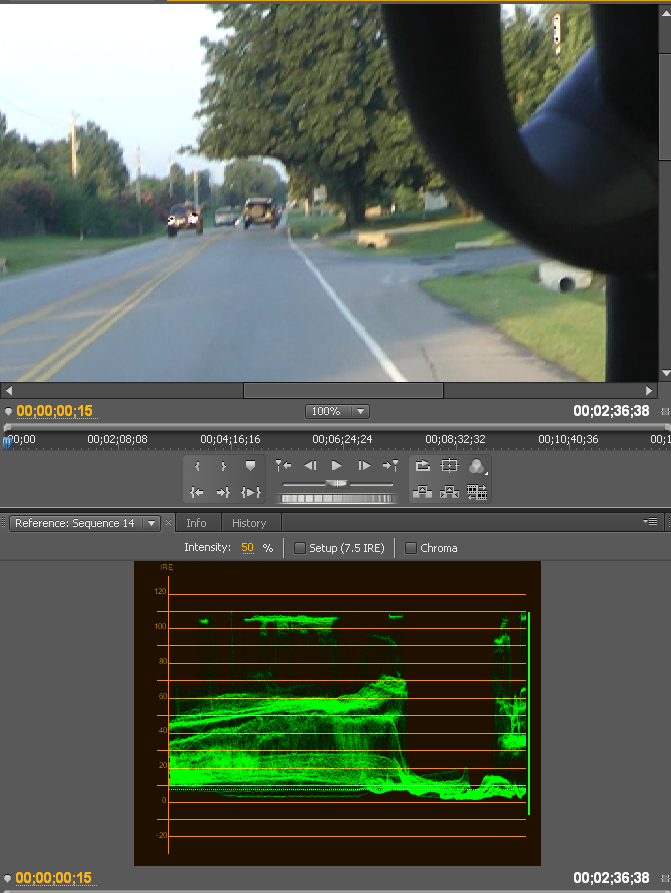
Task: Click the waveform monitor display
Action: click(337, 713)
